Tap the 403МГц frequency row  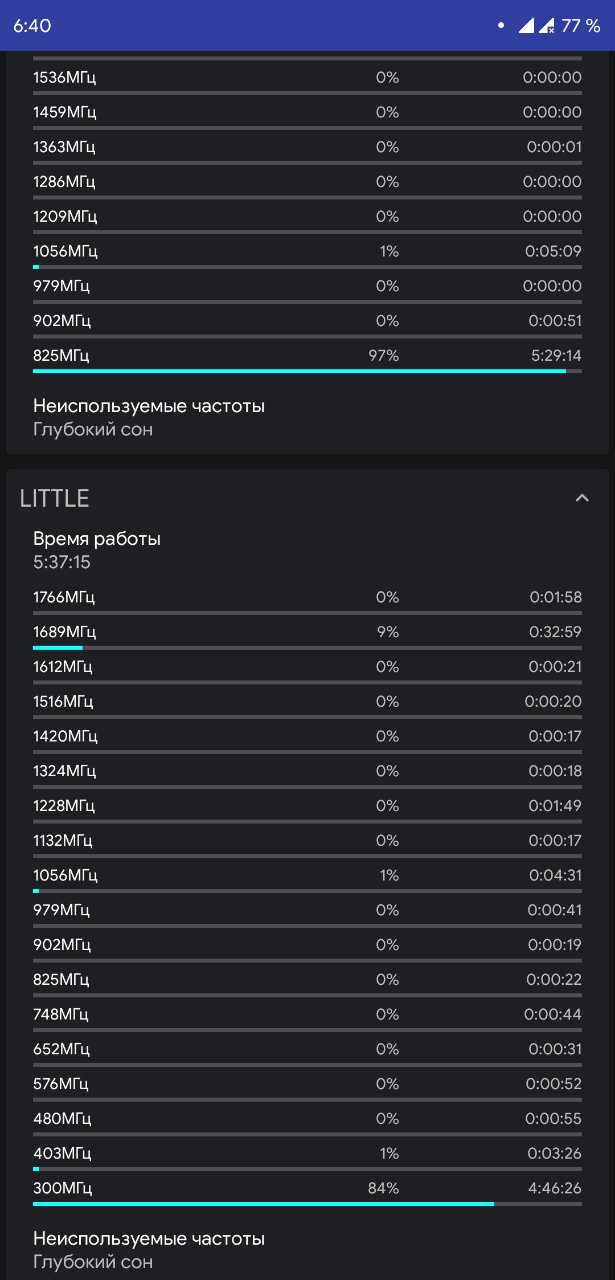coord(307,1154)
